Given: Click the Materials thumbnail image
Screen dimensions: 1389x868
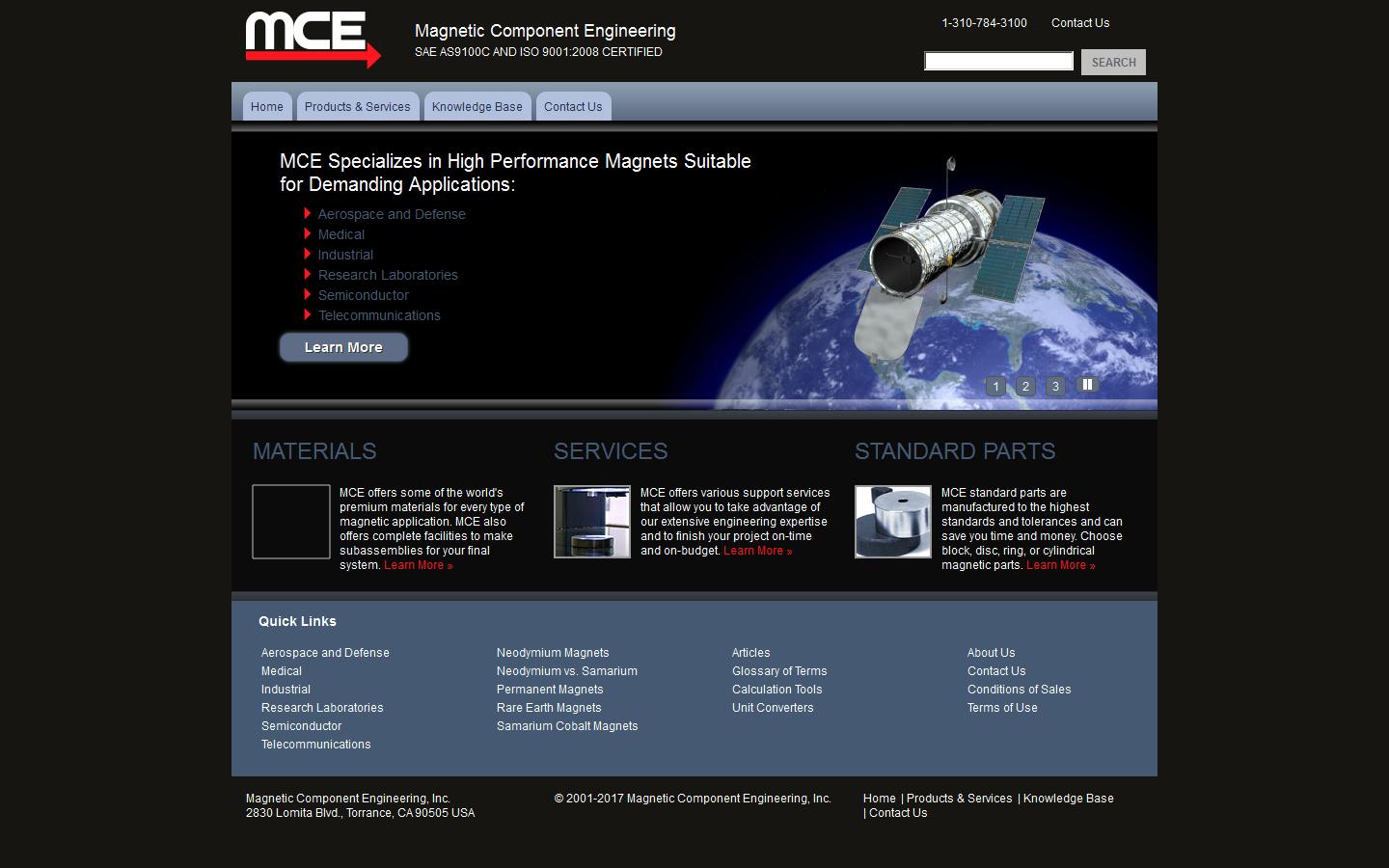Looking at the screenshot, I should point(291,522).
